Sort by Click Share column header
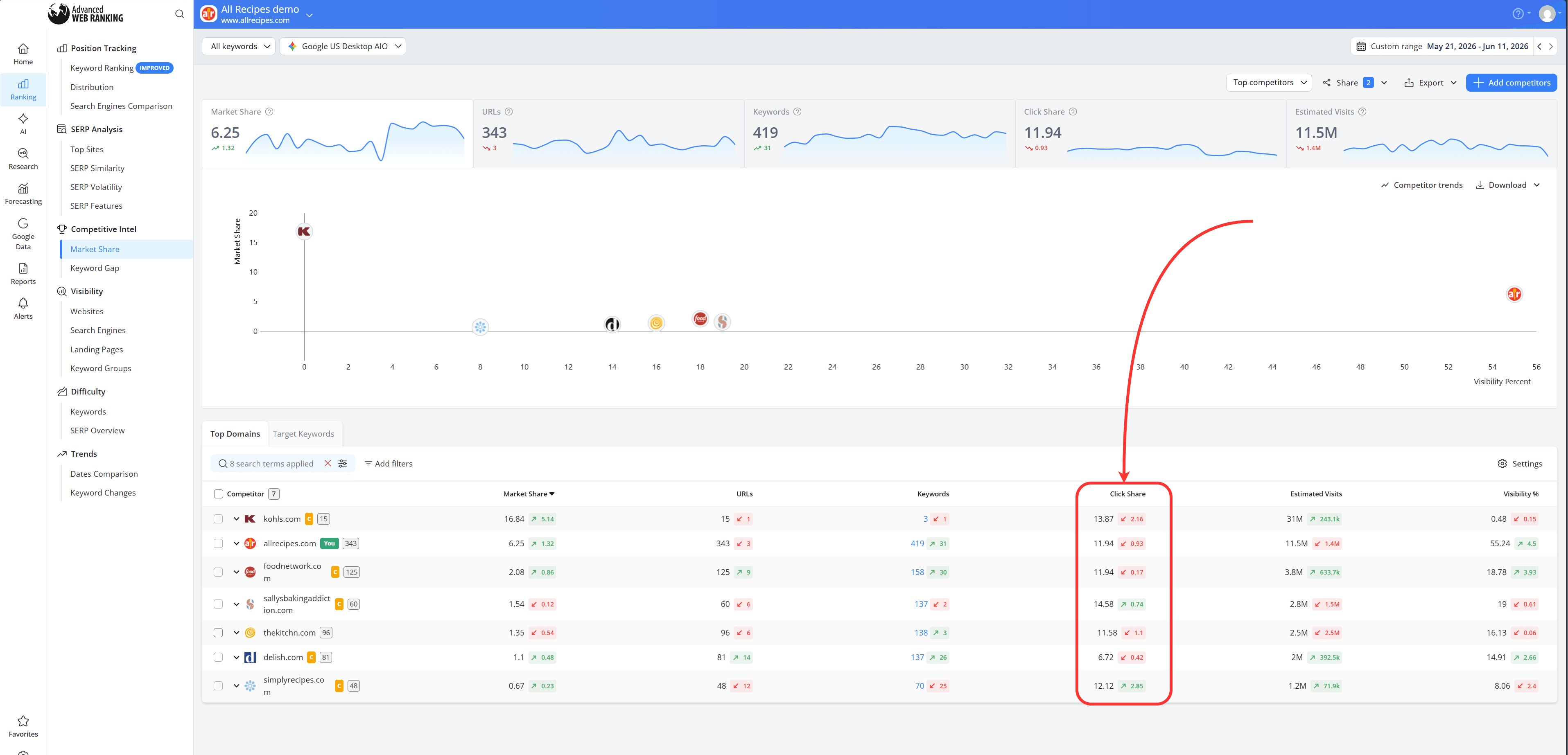Image resolution: width=1568 pixels, height=755 pixels. click(x=1127, y=494)
